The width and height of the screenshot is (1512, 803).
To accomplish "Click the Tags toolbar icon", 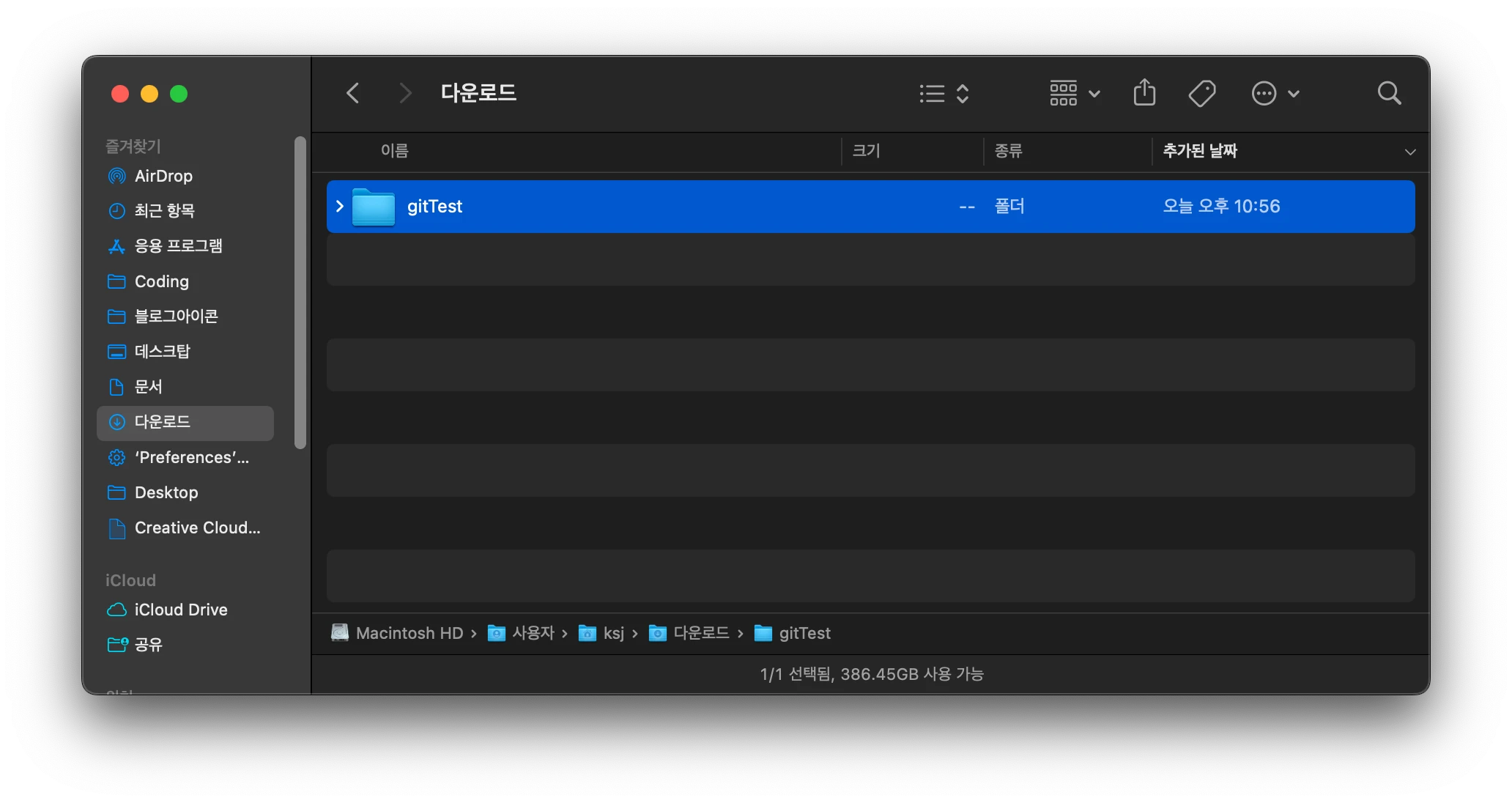I will coord(1201,93).
